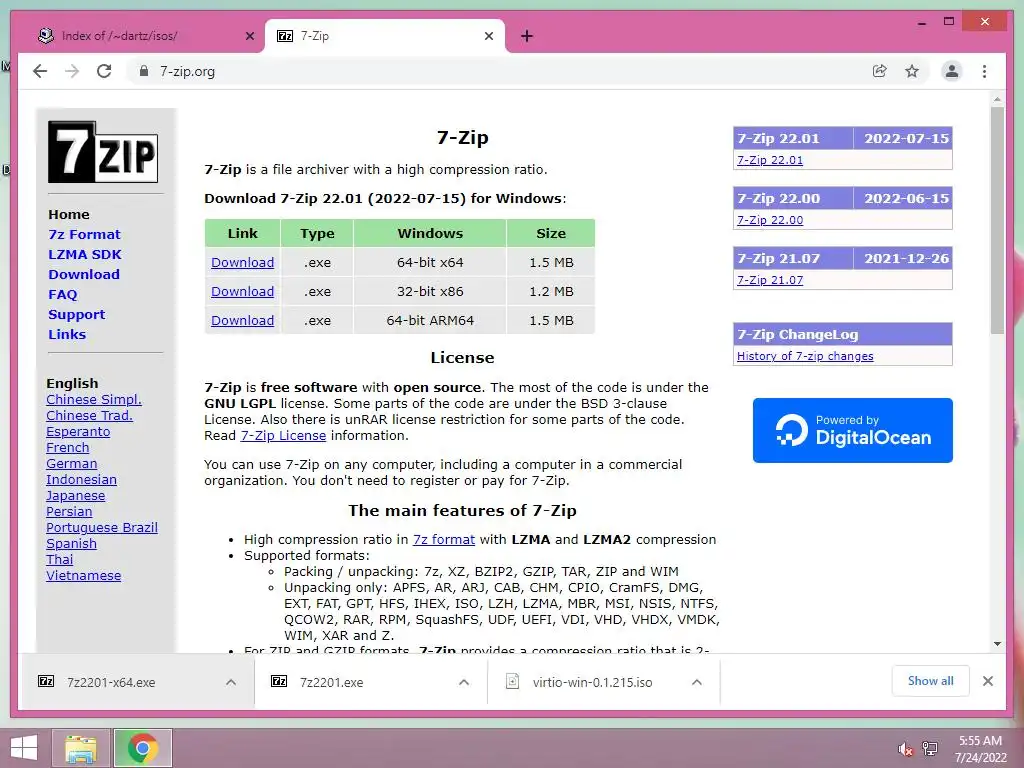Select the 7-Zip browser tab
The width and height of the screenshot is (1024, 768).
385,36
